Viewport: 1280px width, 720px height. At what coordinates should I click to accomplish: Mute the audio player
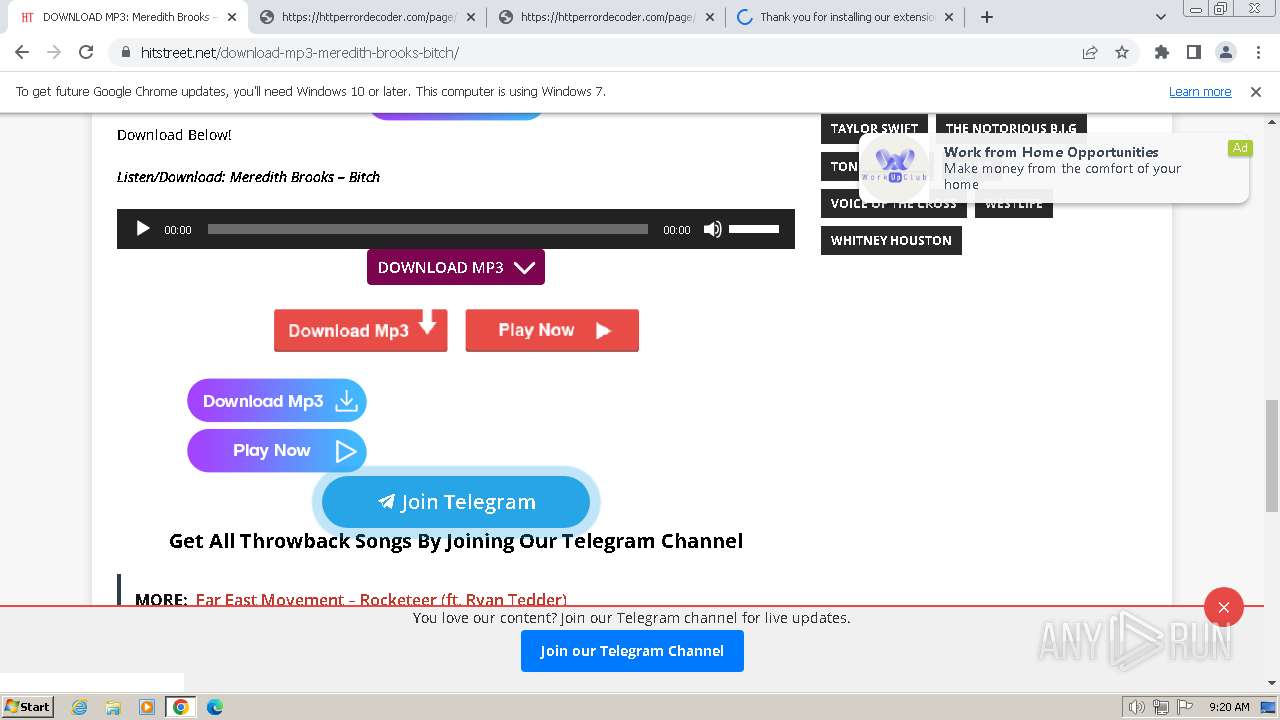(x=712, y=229)
